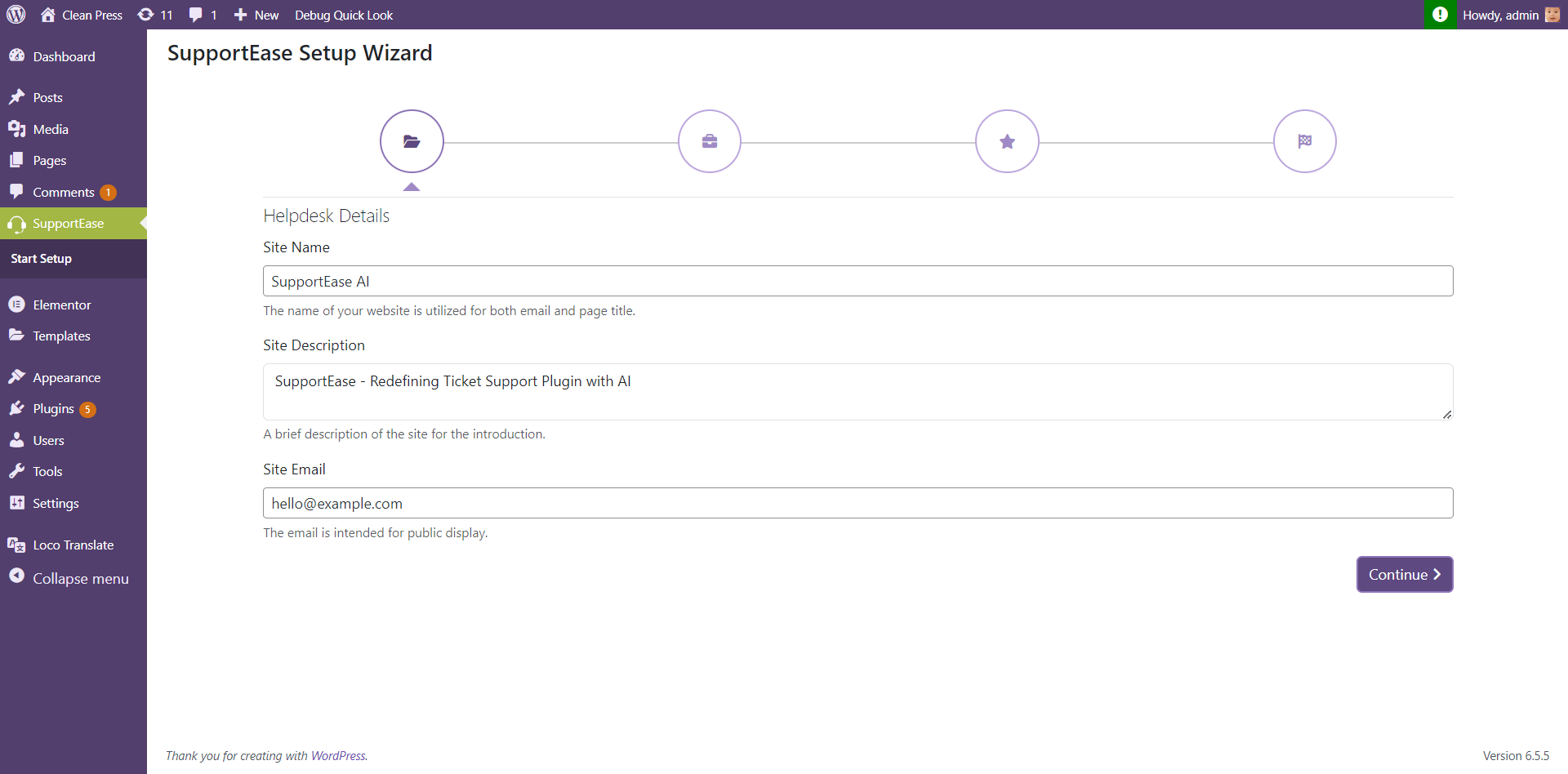Go to Dashboard in sidebar
This screenshot has width=1568, height=774.
(x=73, y=56)
